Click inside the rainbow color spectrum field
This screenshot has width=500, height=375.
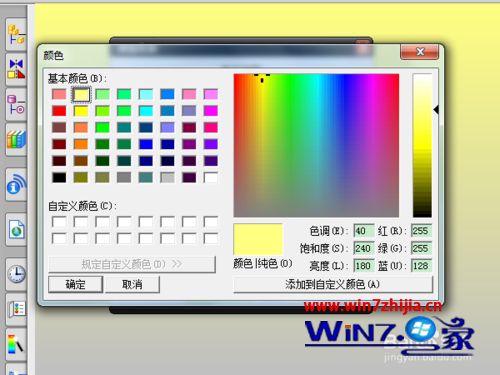point(316,145)
